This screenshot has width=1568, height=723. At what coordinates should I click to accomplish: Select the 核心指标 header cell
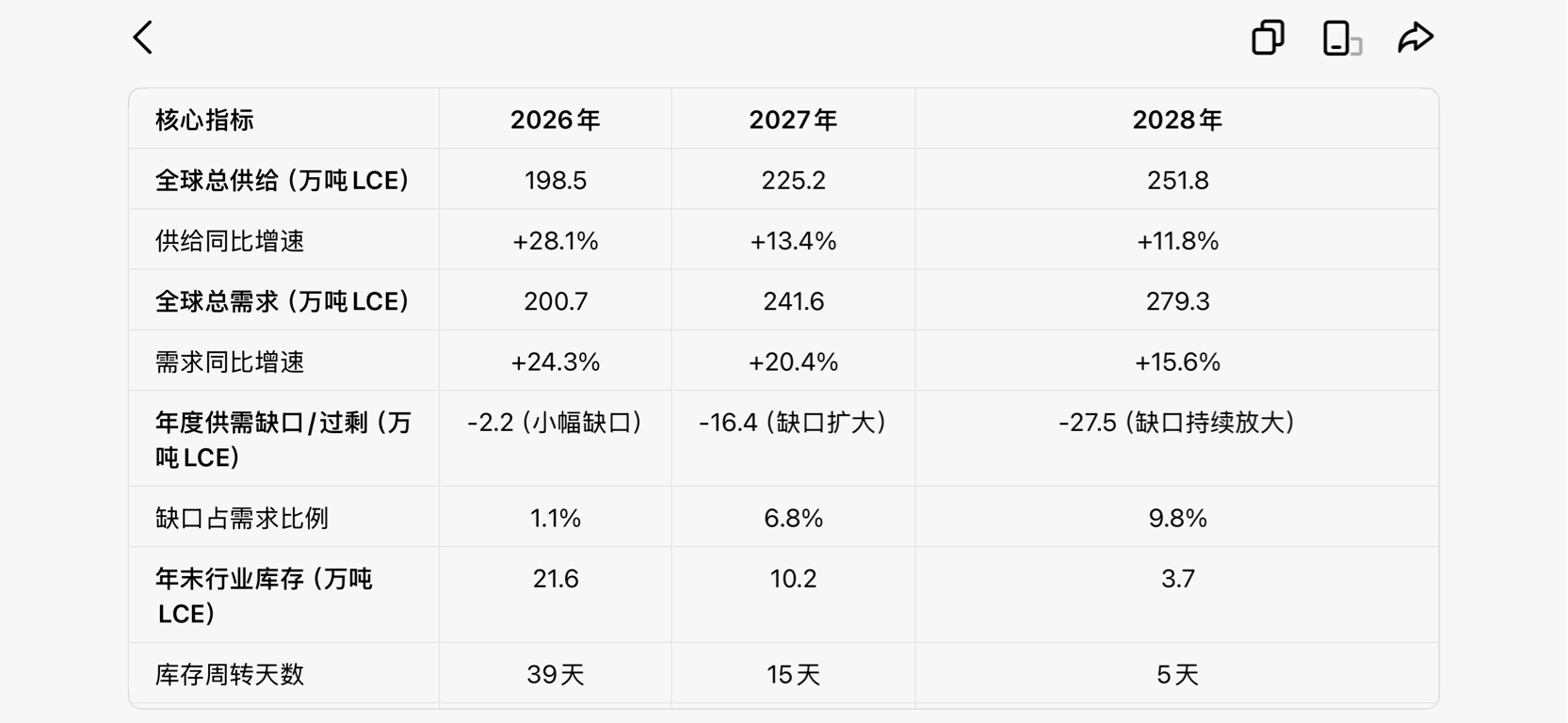[204, 120]
